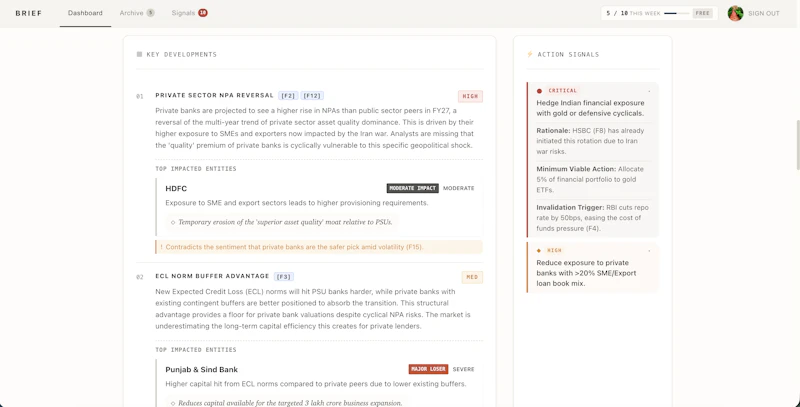Click the MODERATE IMPACT label for HDFC

pyautogui.click(x=413, y=188)
